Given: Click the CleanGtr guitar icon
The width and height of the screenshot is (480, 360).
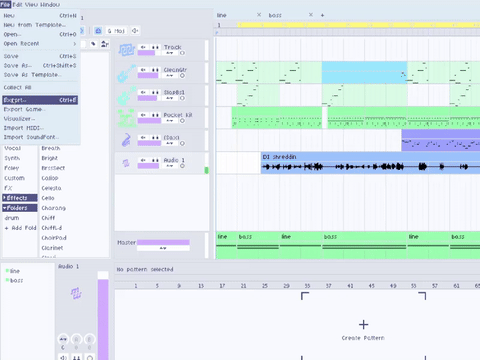Looking at the screenshot, I should click(x=126, y=73).
